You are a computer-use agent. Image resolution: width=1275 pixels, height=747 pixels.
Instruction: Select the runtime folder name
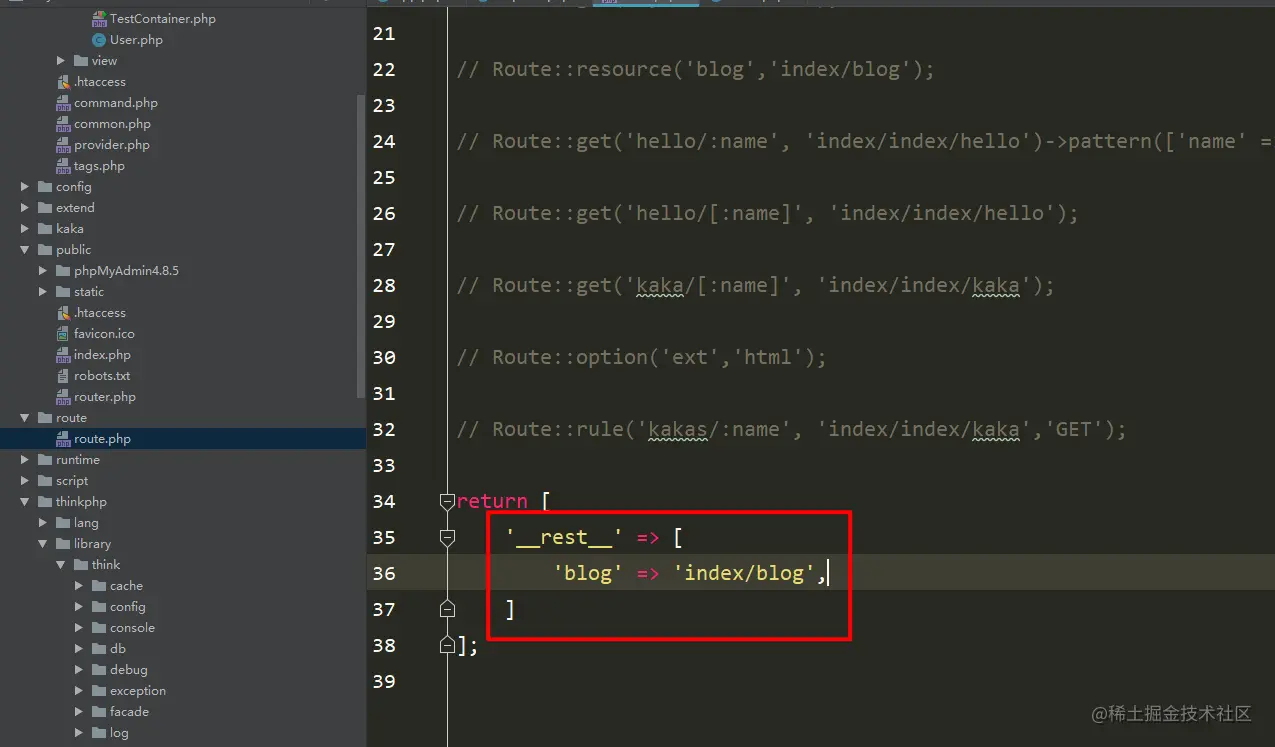coord(78,460)
